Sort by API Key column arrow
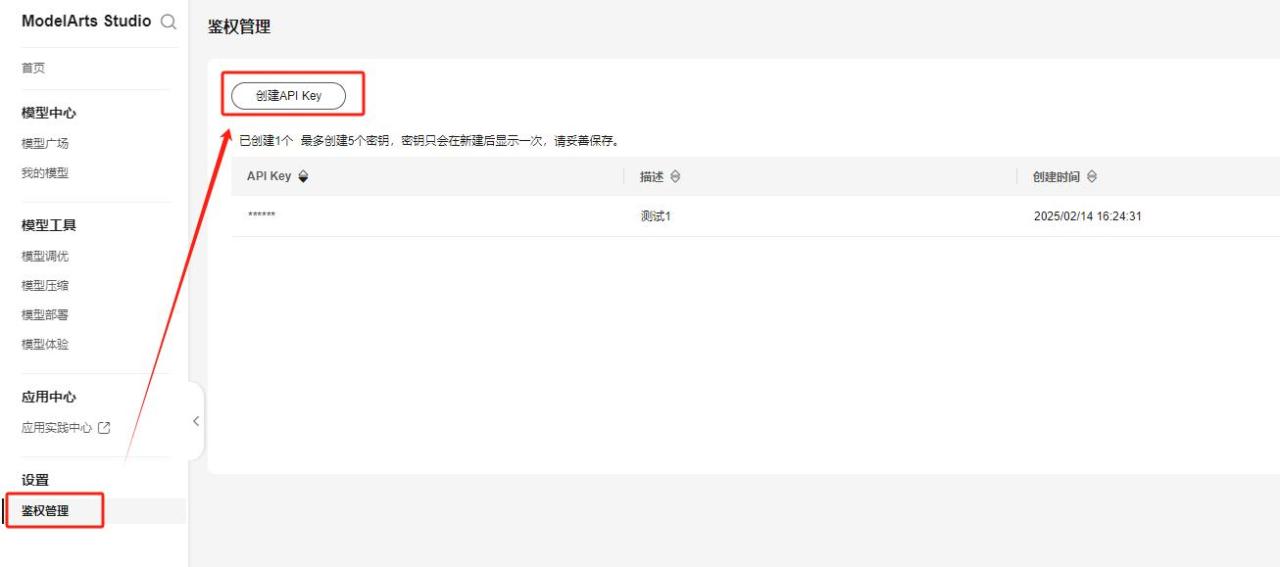Screen dimensions: 1280x567 coord(304,177)
